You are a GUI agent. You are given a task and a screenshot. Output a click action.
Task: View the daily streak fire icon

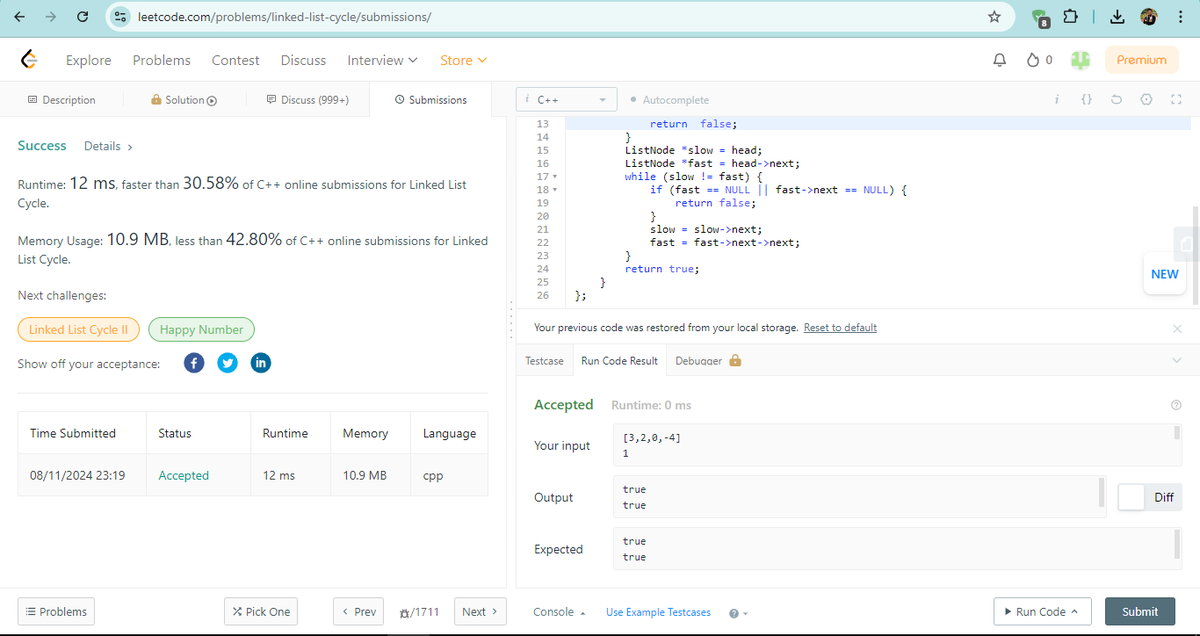[x=1034, y=60]
